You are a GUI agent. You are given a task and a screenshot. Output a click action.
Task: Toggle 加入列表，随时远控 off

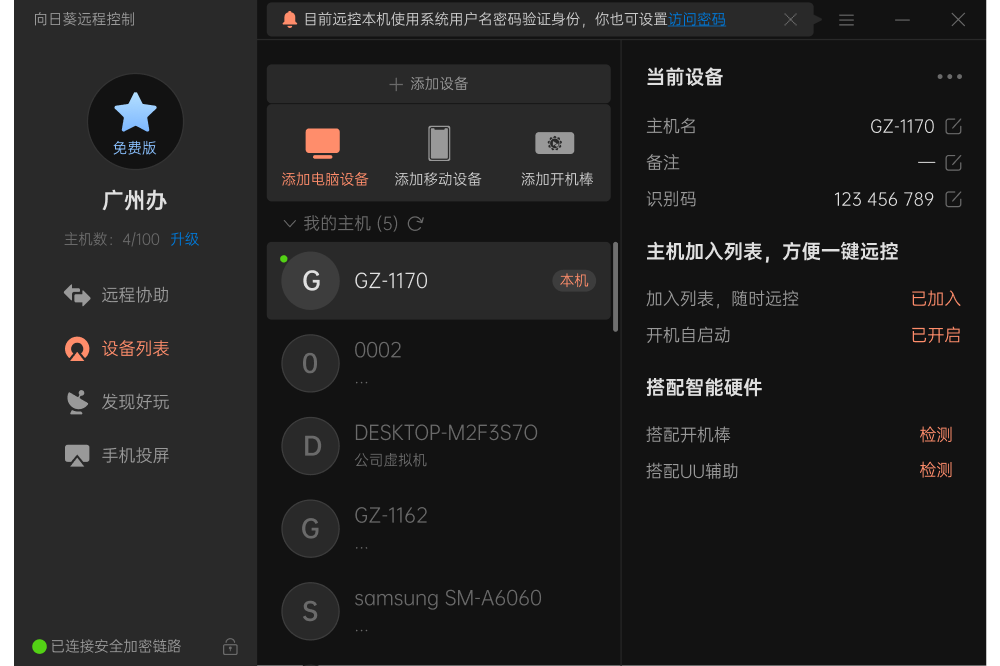coord(936,298)
